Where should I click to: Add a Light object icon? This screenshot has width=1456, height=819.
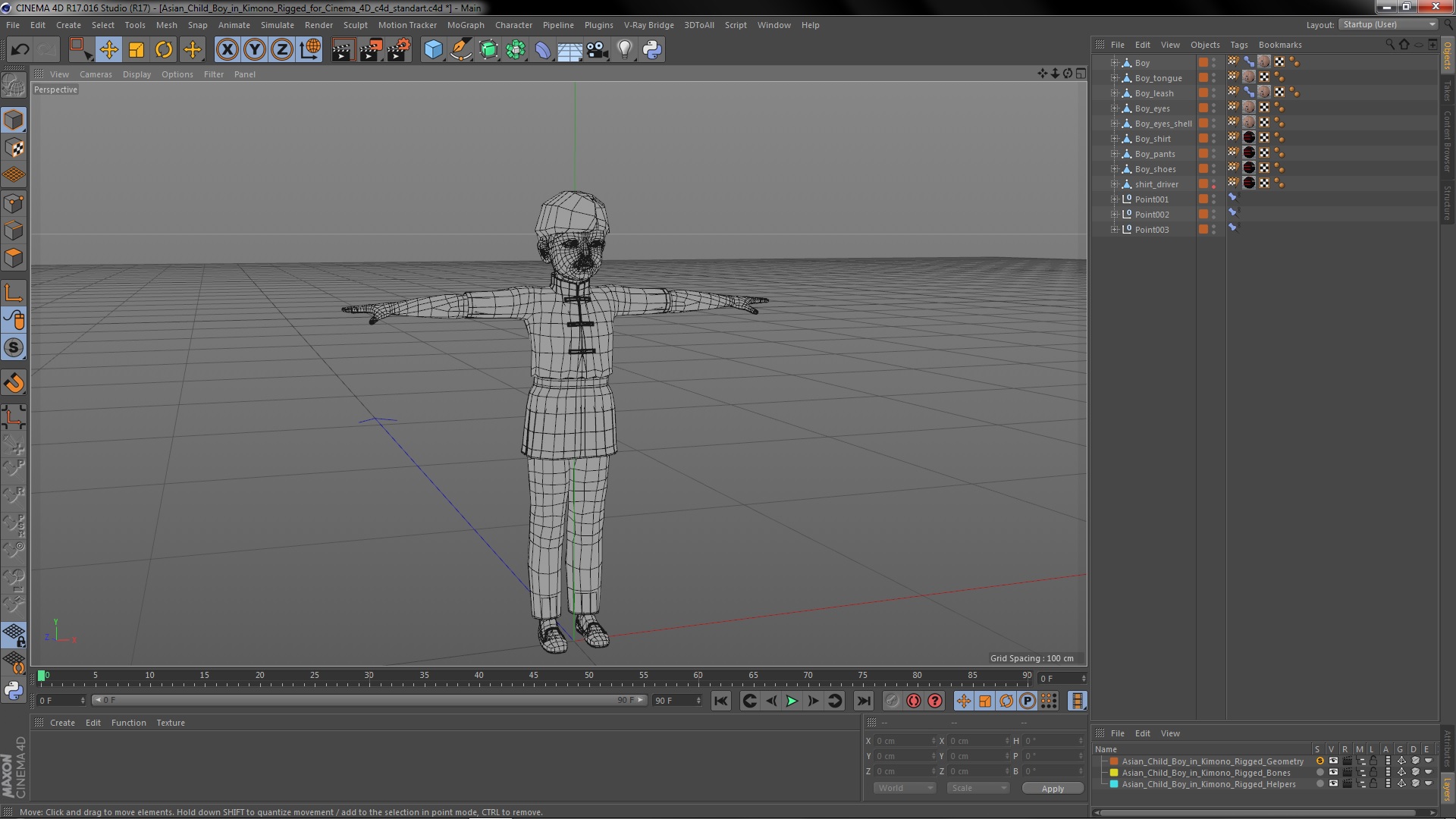pos(625,50)
